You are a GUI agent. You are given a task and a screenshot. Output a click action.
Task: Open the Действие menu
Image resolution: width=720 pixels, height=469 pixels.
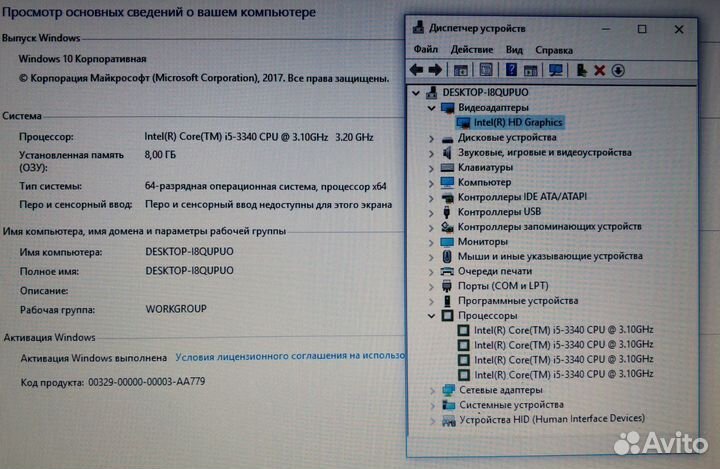(472, 49)
